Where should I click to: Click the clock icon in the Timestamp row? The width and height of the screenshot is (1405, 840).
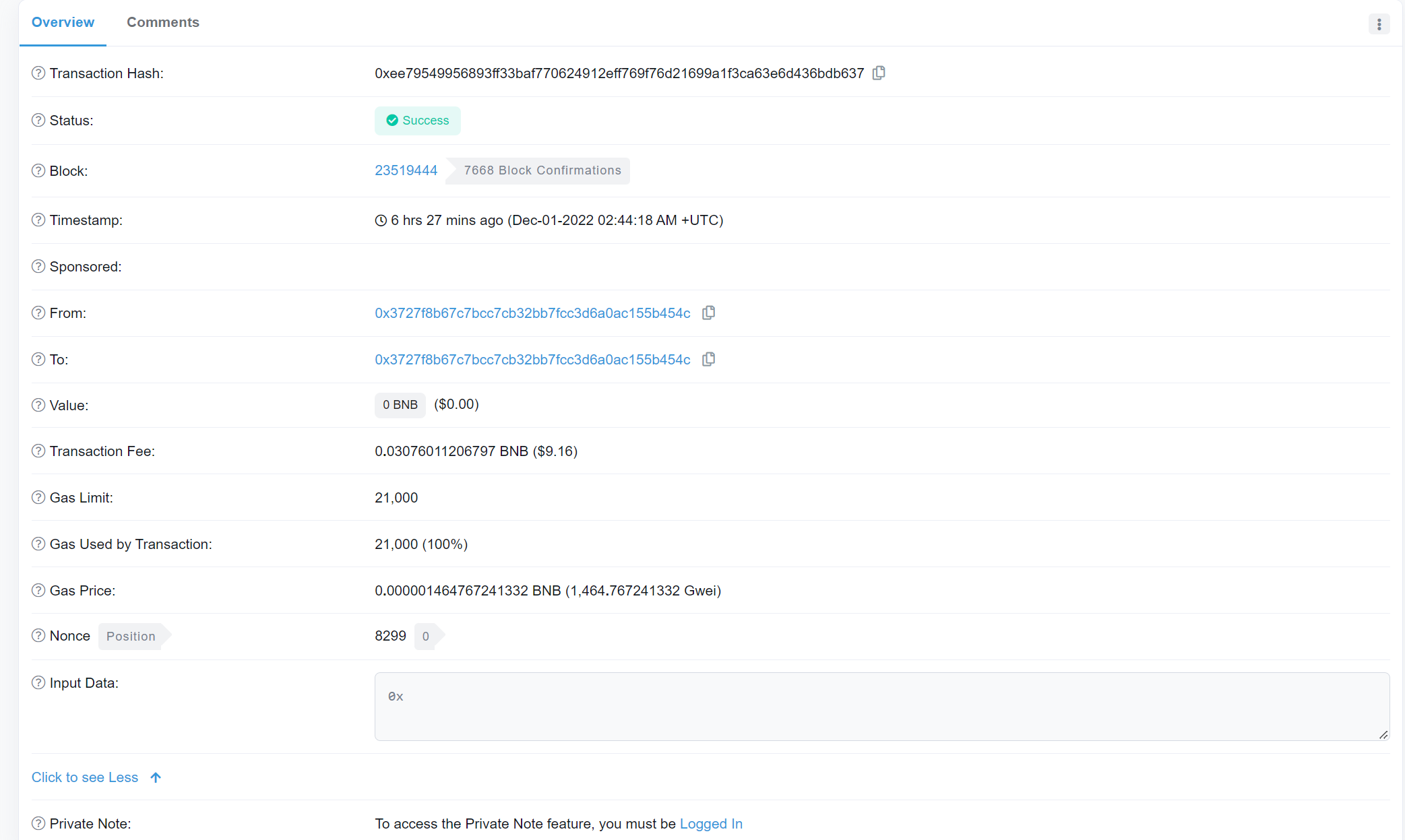pyautogui.click(x=380, y=220)
